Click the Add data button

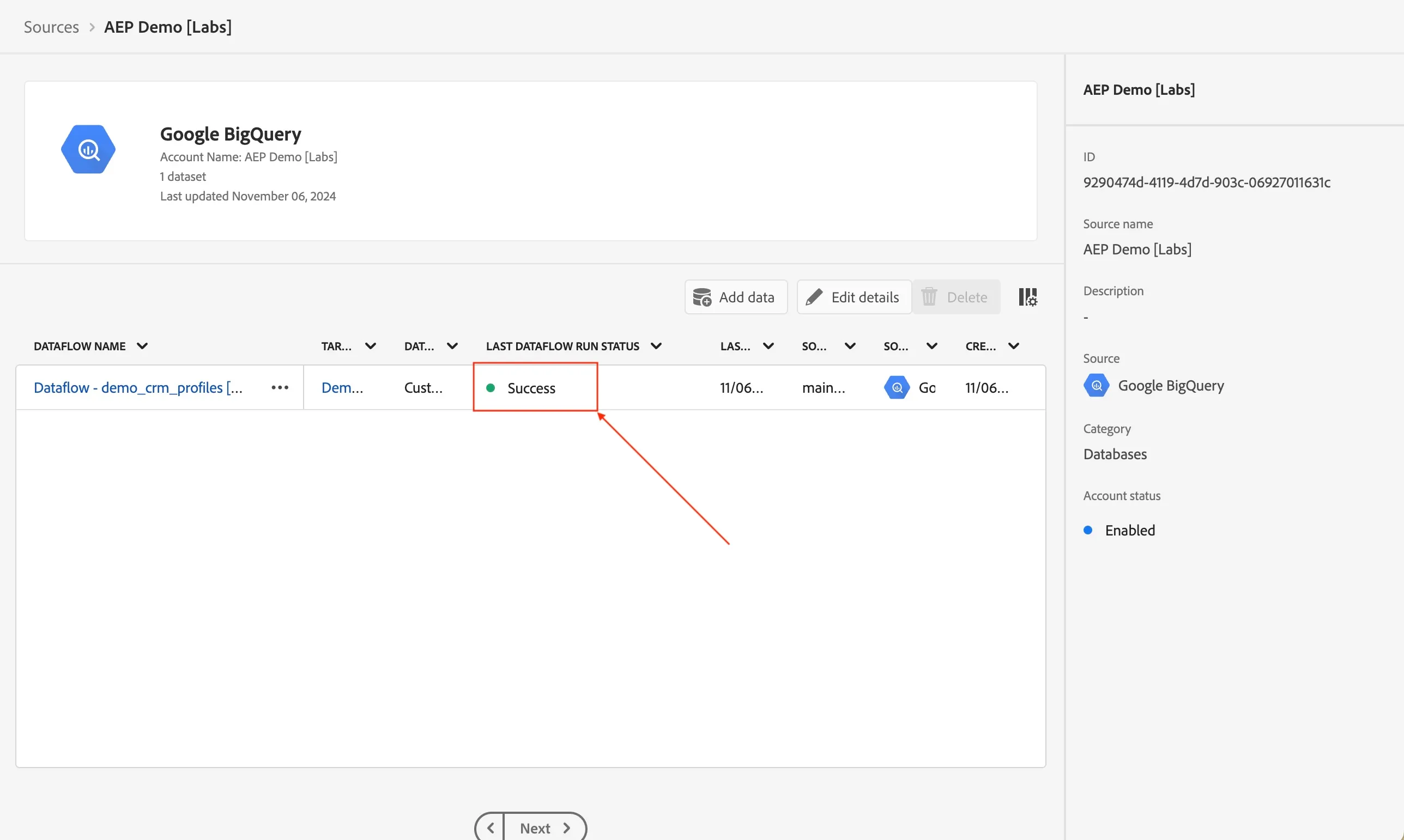(736, 297)
